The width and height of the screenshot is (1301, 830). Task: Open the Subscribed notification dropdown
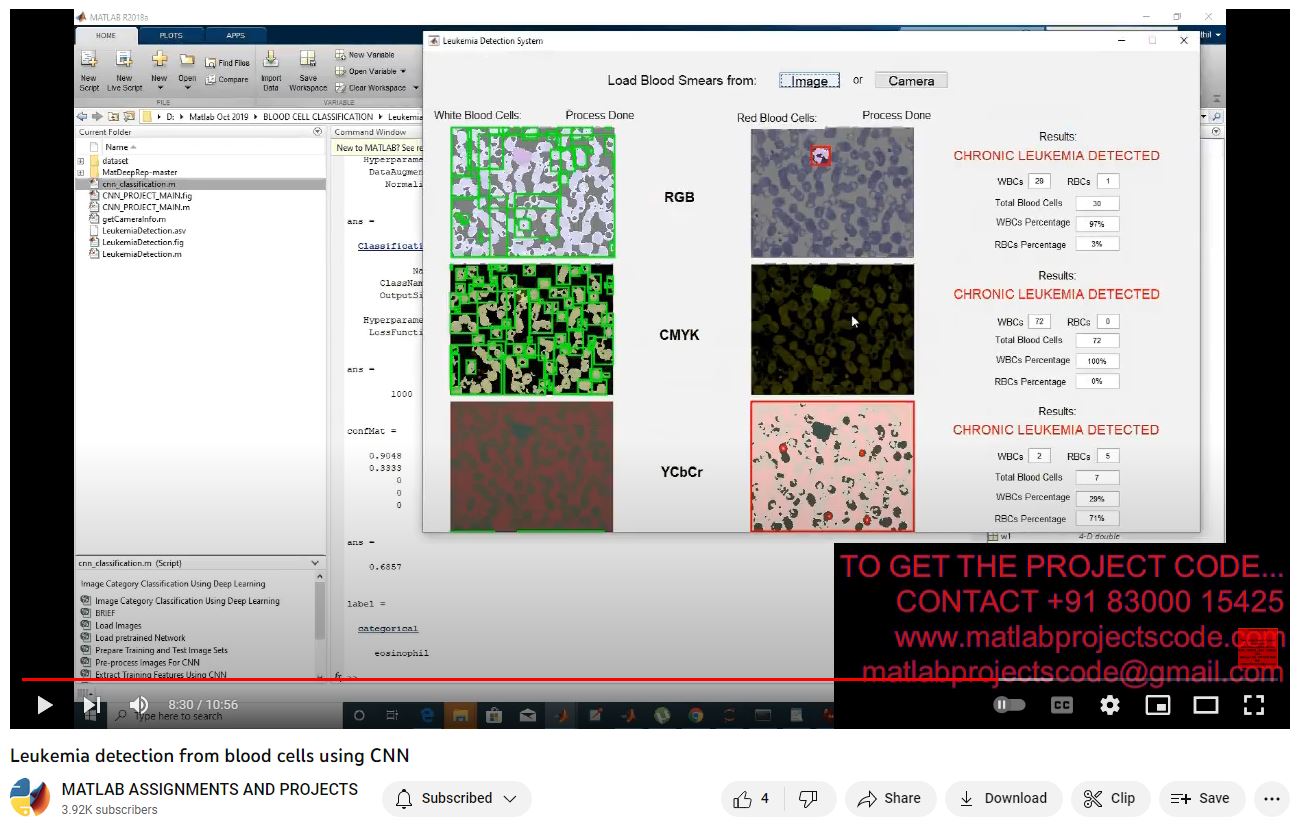coord(457,798)
